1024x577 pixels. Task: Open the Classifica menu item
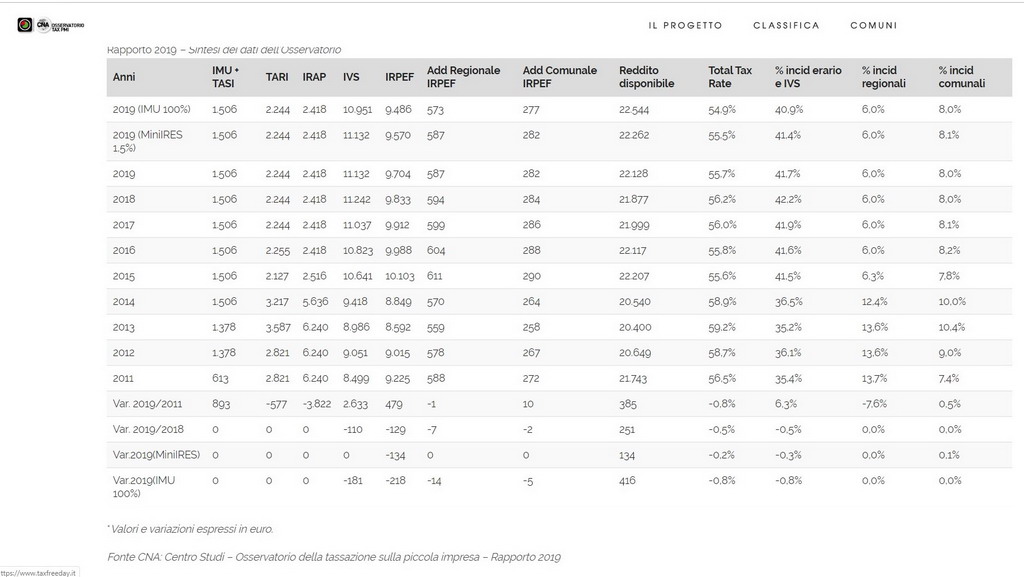click(786, 26)
